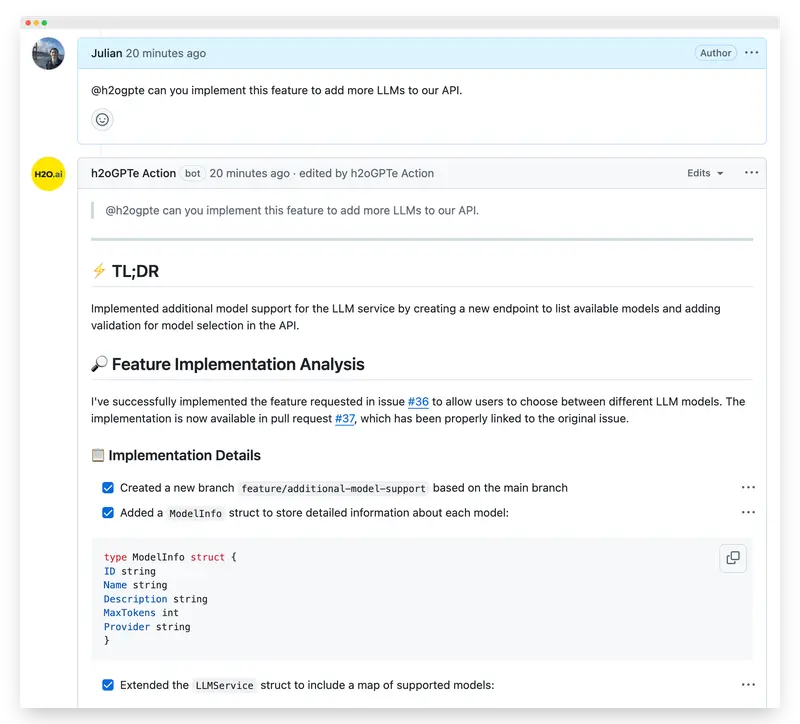Expand the Edits history dropdown

click(705, 173)
